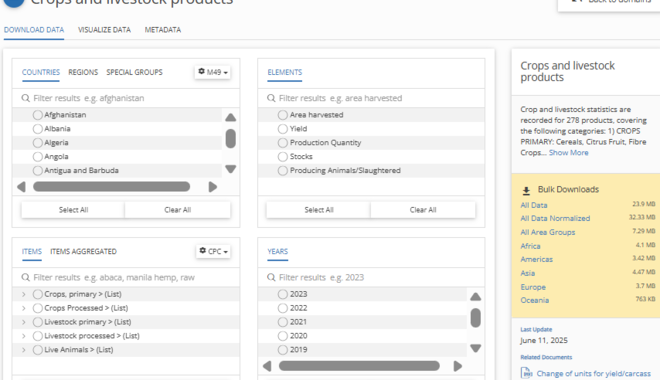Download the Africa bulk file
This screenshot has width=660, height=380.
point(530,246)
